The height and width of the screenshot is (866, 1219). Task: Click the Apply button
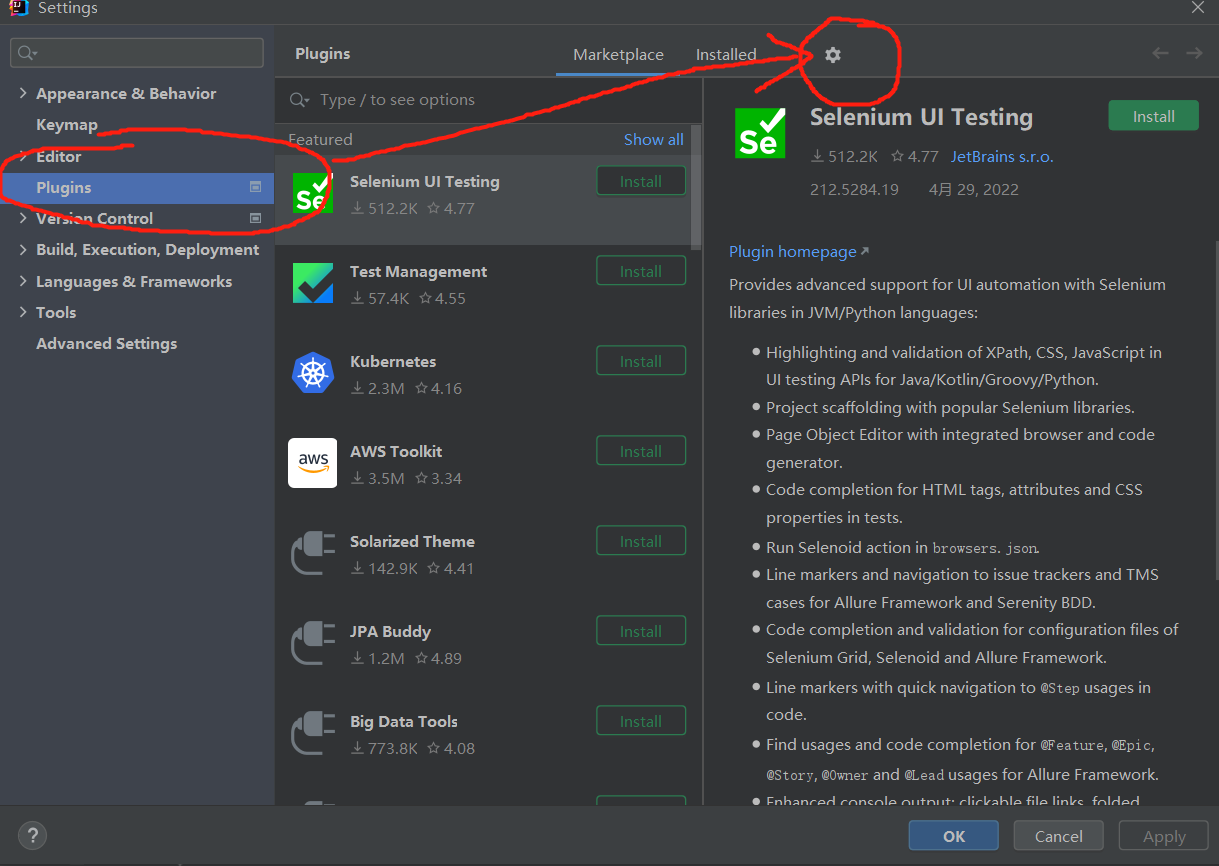point(1164,836)
